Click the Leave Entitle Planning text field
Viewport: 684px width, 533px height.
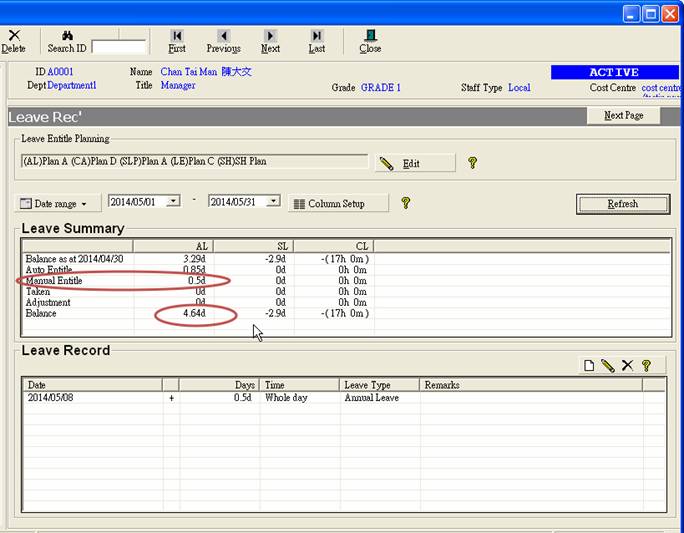tap(194, 161)
